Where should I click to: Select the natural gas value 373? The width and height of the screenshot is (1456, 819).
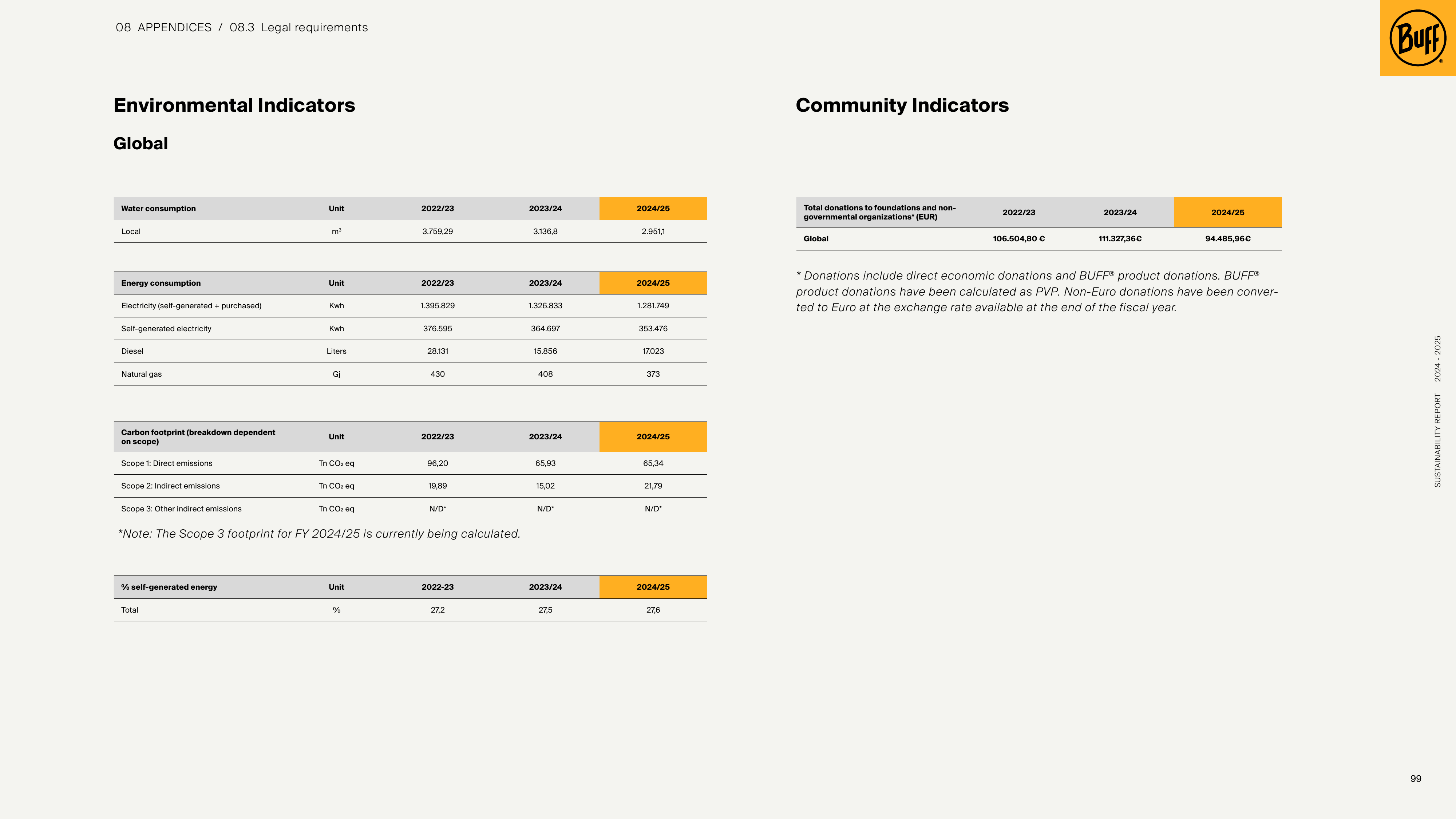click(x=653, y=374)
